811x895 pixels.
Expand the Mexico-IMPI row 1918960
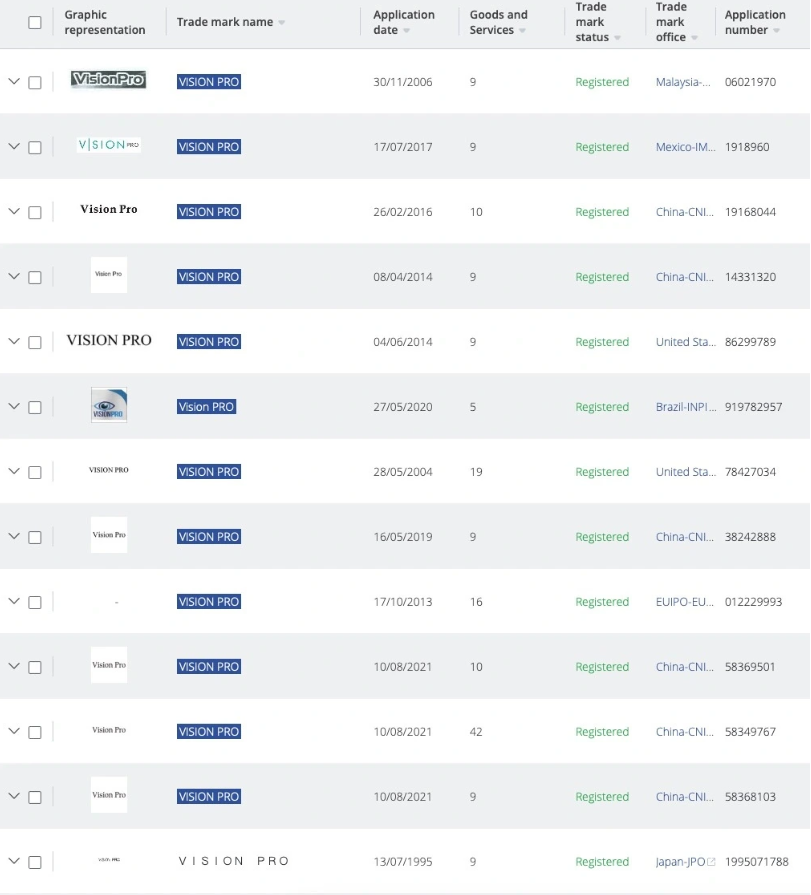pos(14,146)
